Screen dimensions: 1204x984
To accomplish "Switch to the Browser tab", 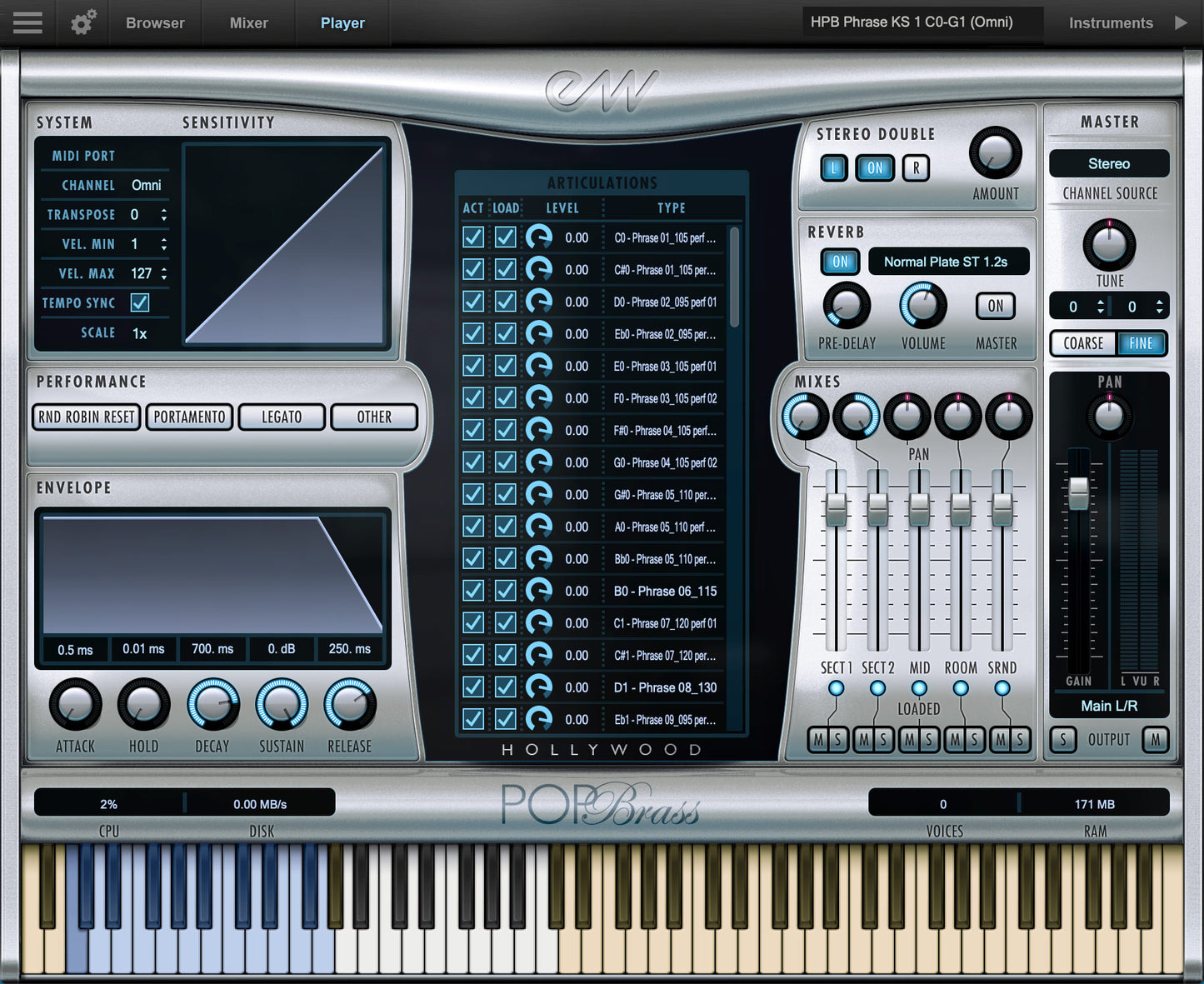I will click(155, 22).
